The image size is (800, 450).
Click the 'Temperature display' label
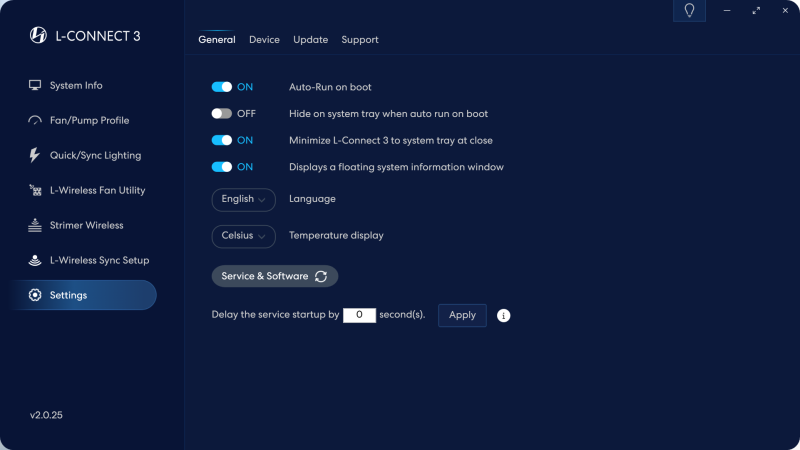click(x=336, y=235)
